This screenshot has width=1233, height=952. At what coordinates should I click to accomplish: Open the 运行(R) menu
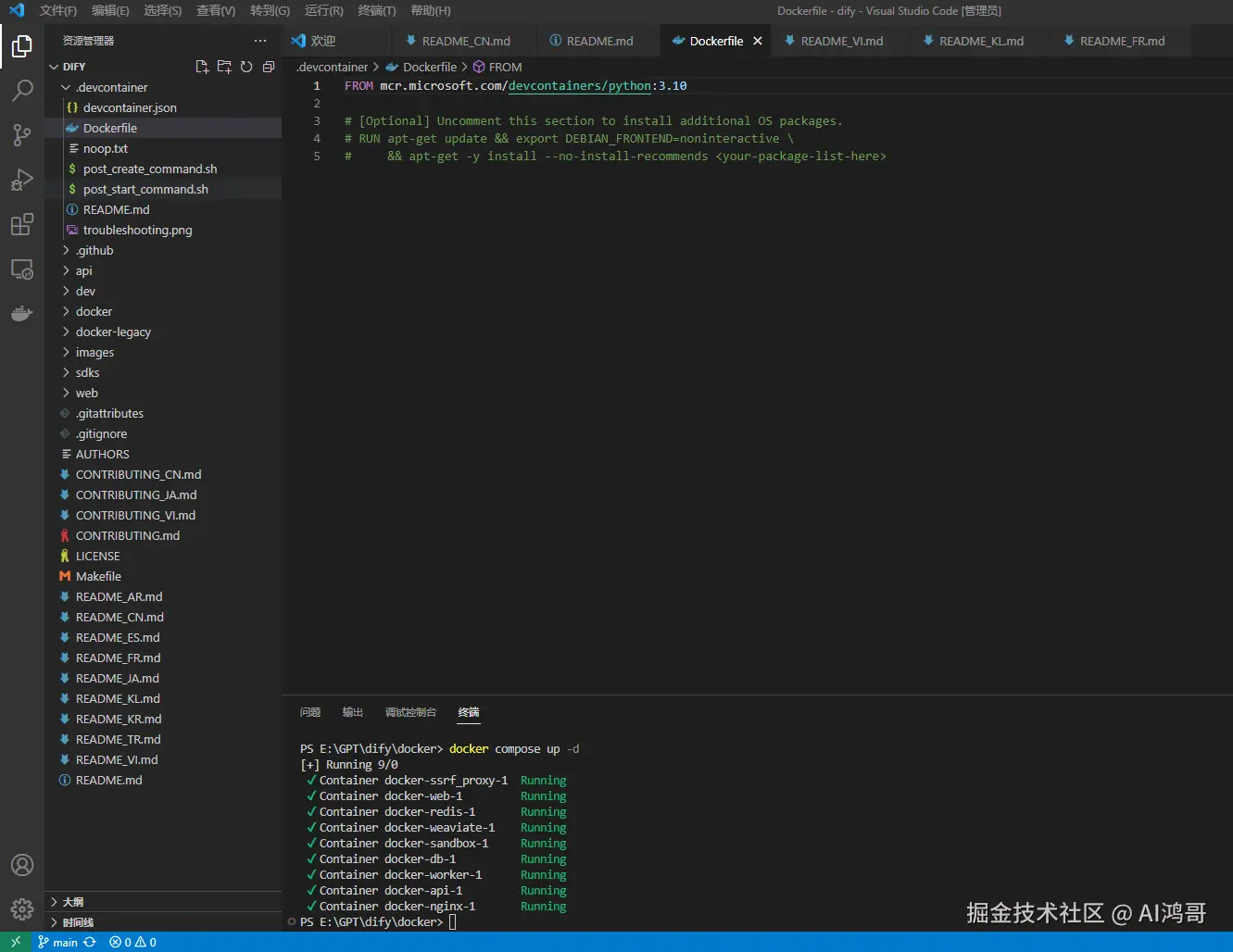coord(323,10)
